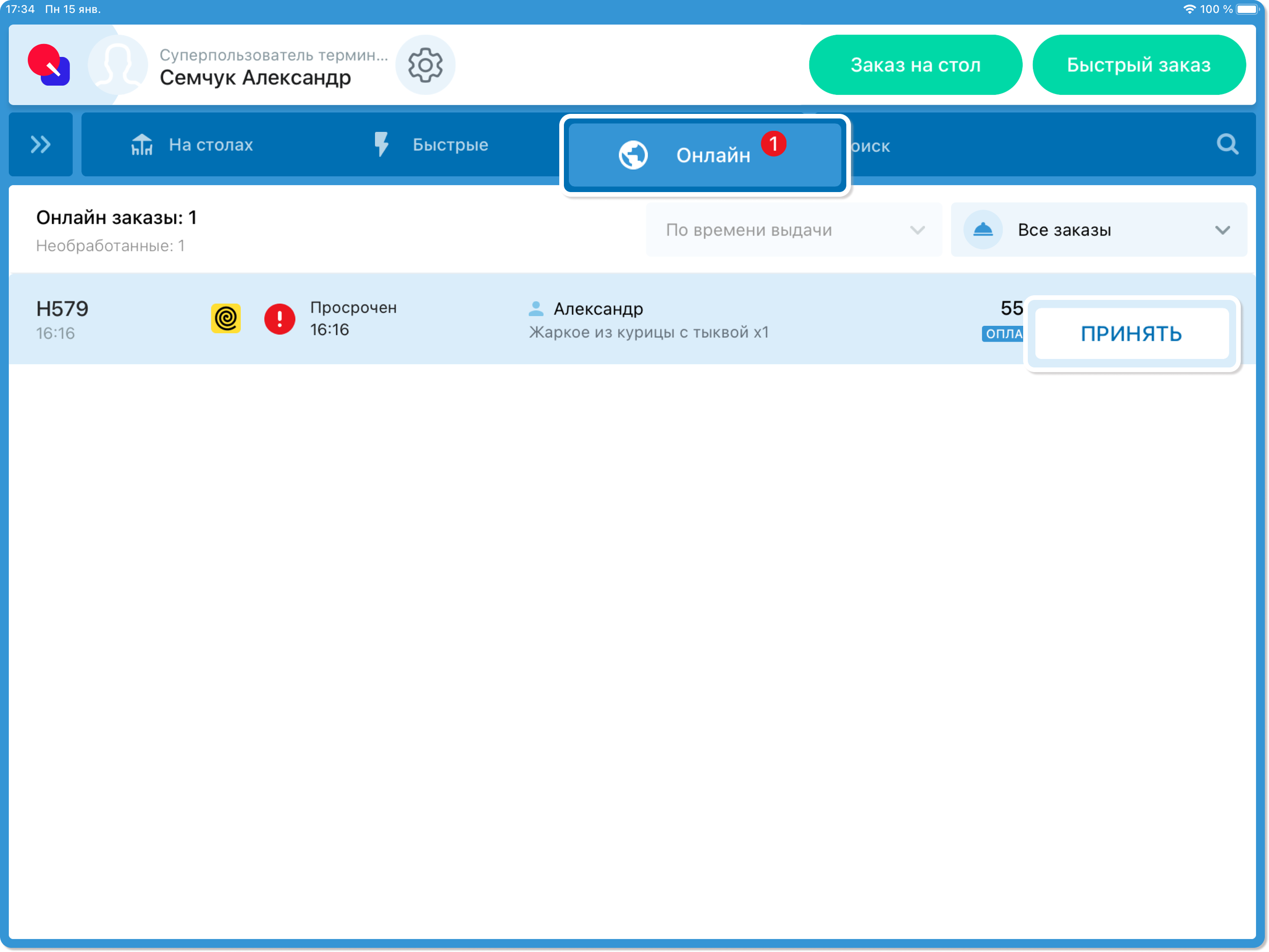Click the red-blue app logo
This screenshot has height=952, width=1269.
(50, 65)
